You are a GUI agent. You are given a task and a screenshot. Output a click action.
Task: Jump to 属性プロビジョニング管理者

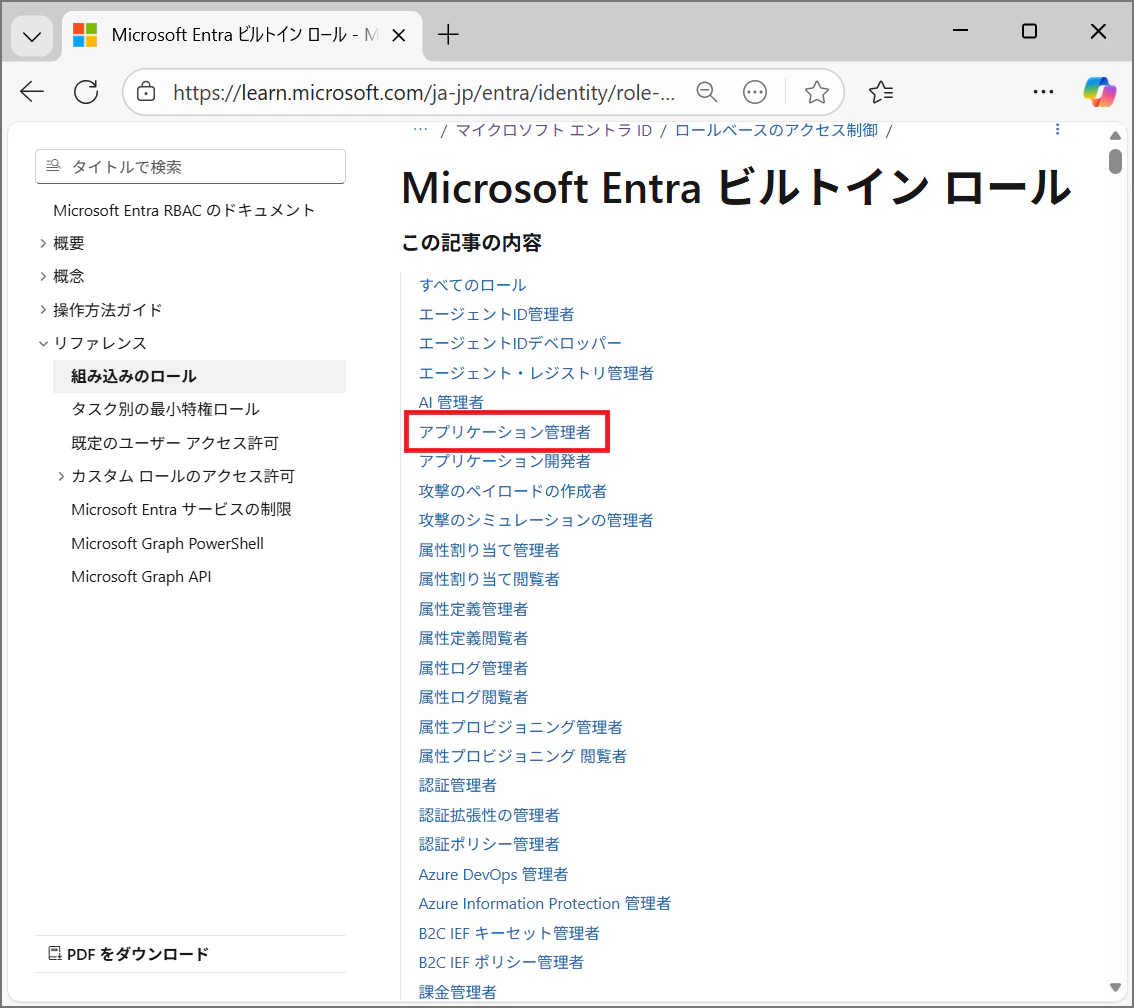(521, 727)
